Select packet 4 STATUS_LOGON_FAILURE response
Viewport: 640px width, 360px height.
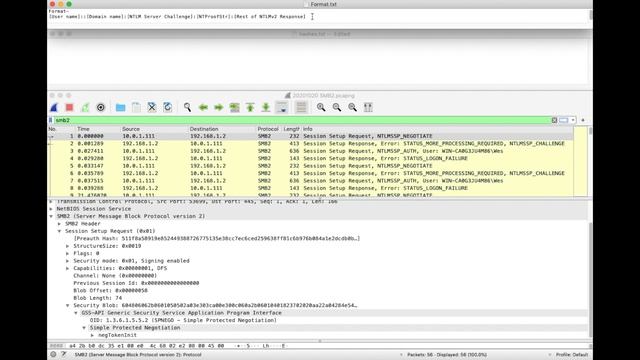coord(311,158)
